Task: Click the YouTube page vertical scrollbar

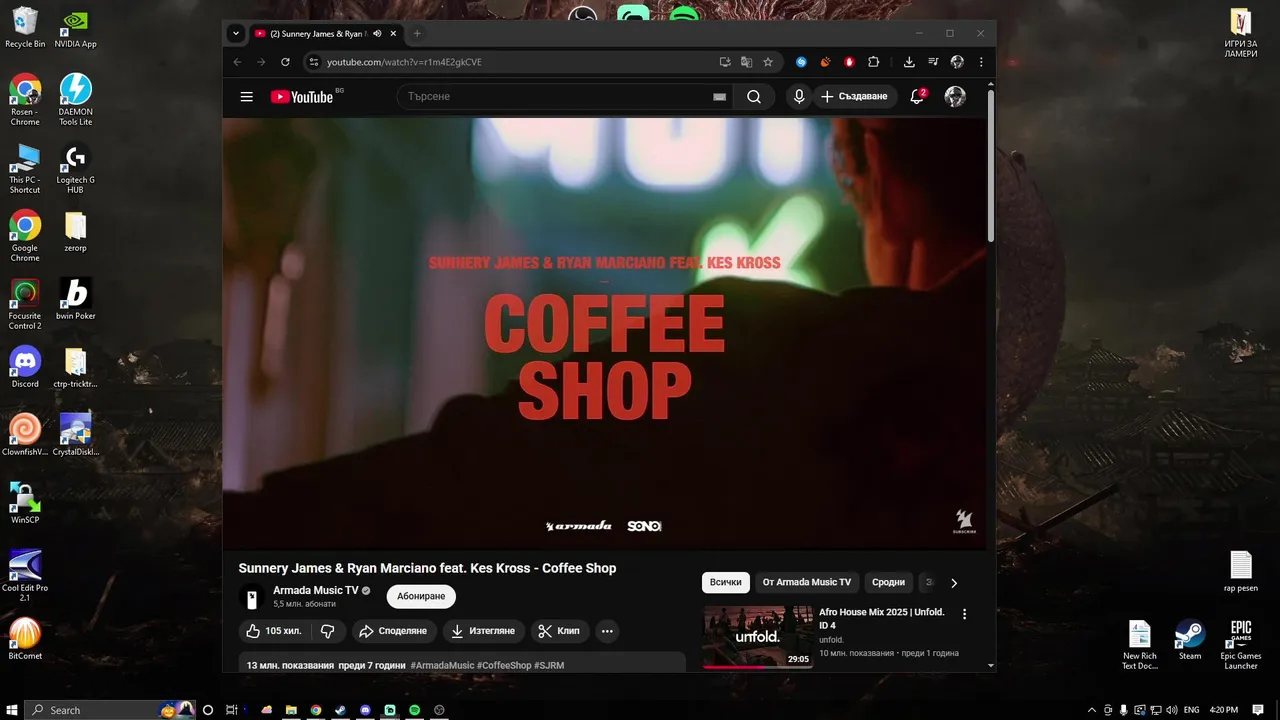Action: 991,165
